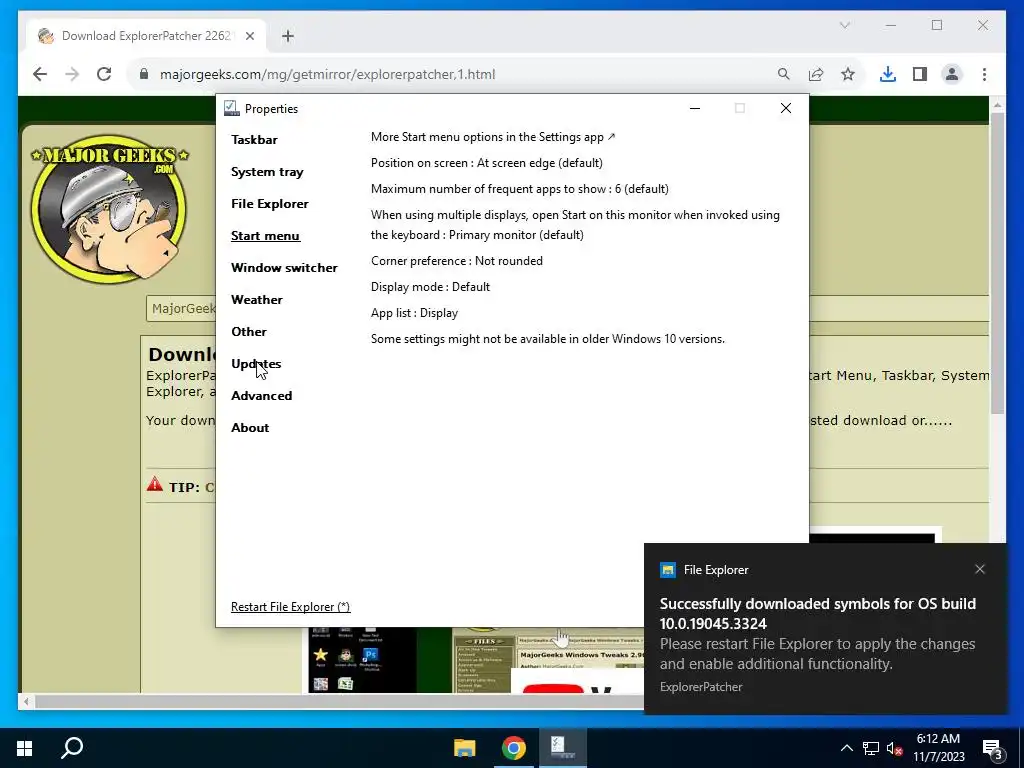Open Windows taskbar search
Viewport: 1024px width, 768px height.
click(x=72, y=748)
